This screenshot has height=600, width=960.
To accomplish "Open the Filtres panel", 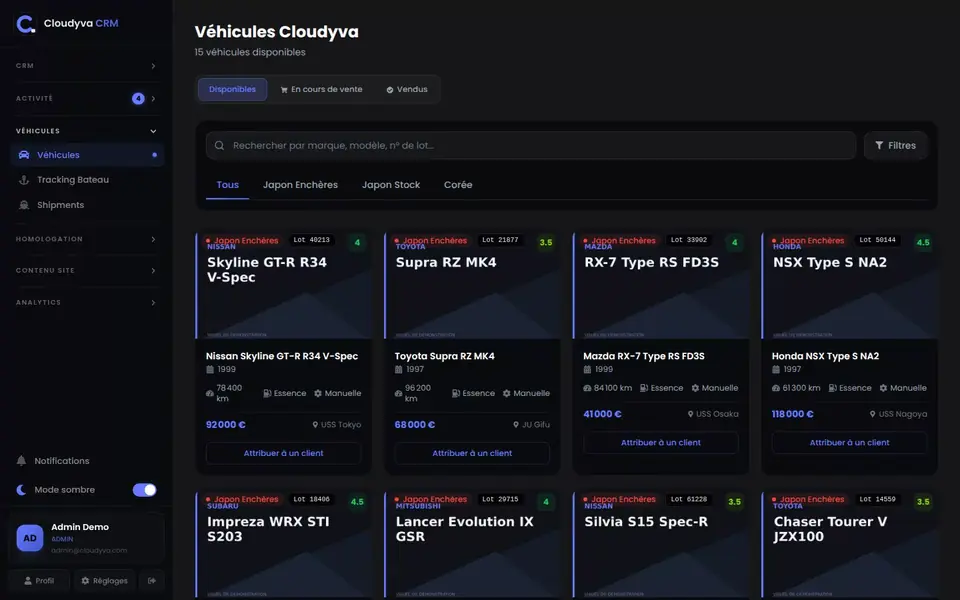I will (895, 146).
